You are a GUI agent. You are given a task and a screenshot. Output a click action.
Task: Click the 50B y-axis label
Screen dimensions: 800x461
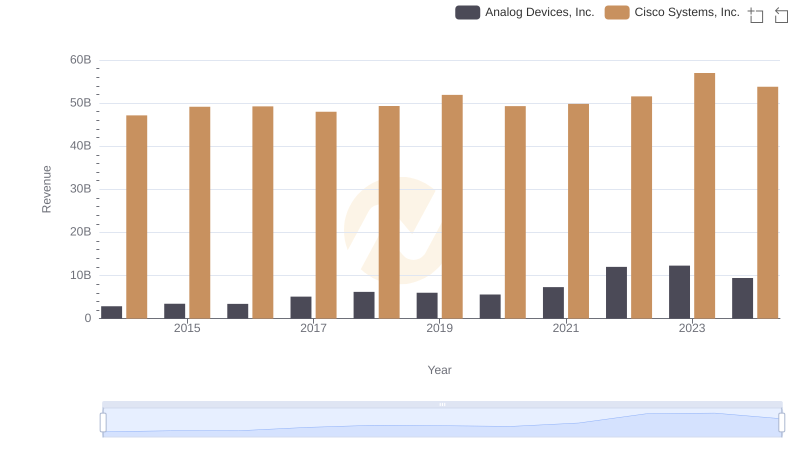coord(81,103)
